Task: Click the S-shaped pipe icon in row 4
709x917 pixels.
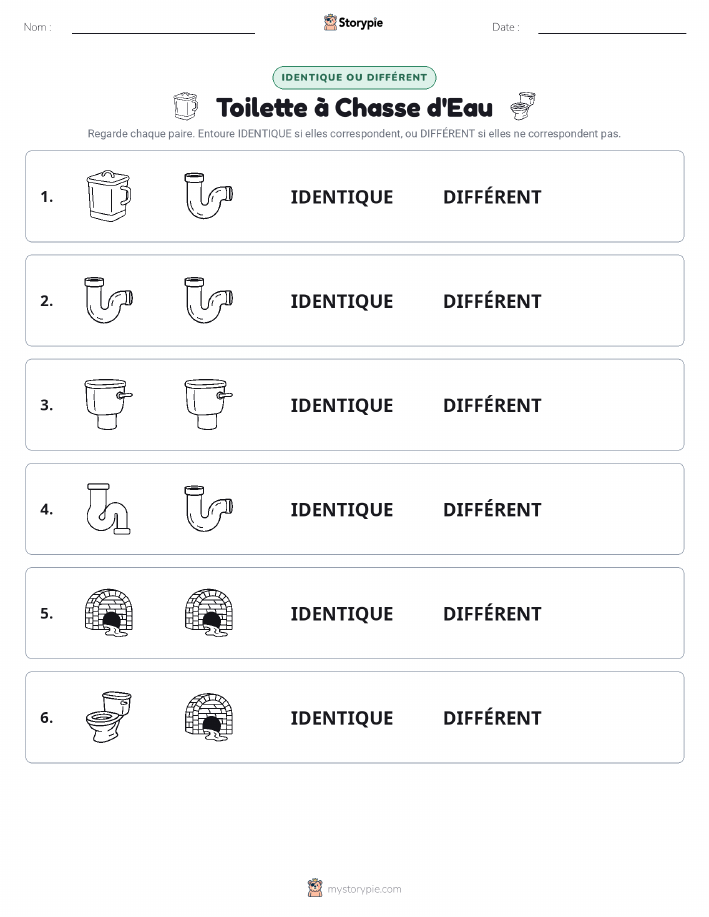Action: 109,509
